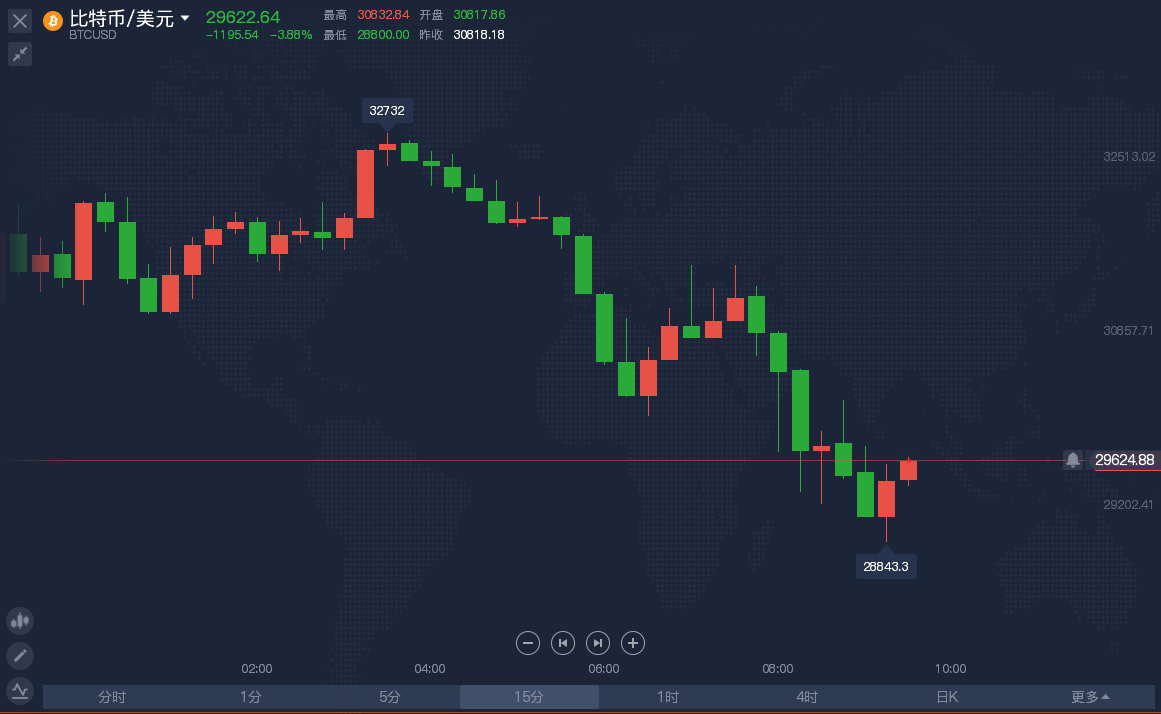Collapse the fullscreen chart view

20,53
